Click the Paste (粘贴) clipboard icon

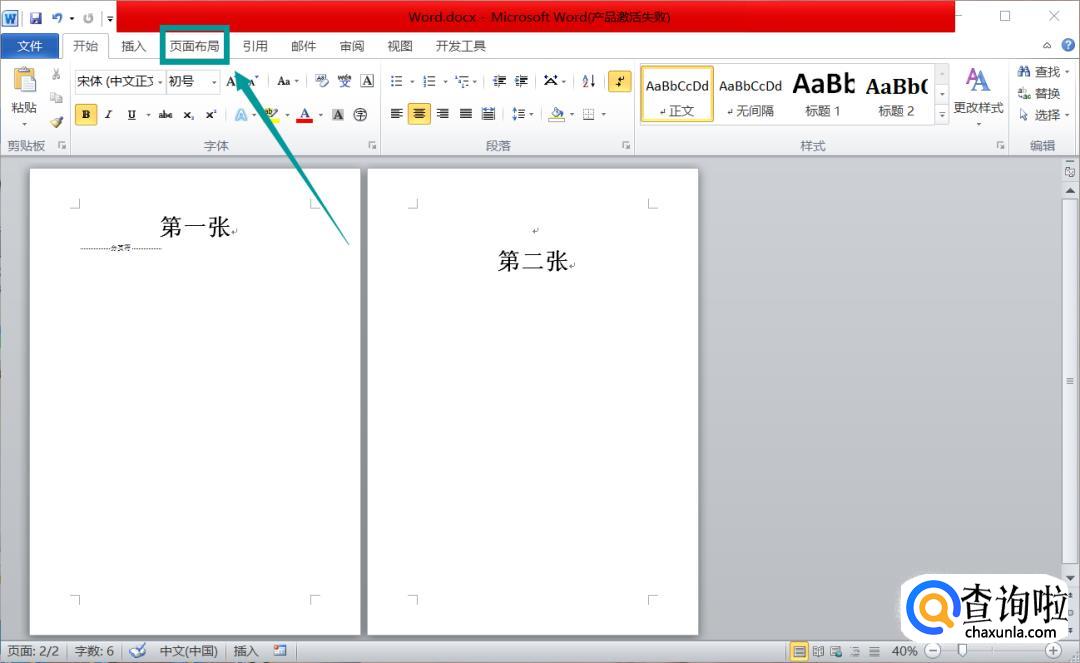[x=25, y=80]
